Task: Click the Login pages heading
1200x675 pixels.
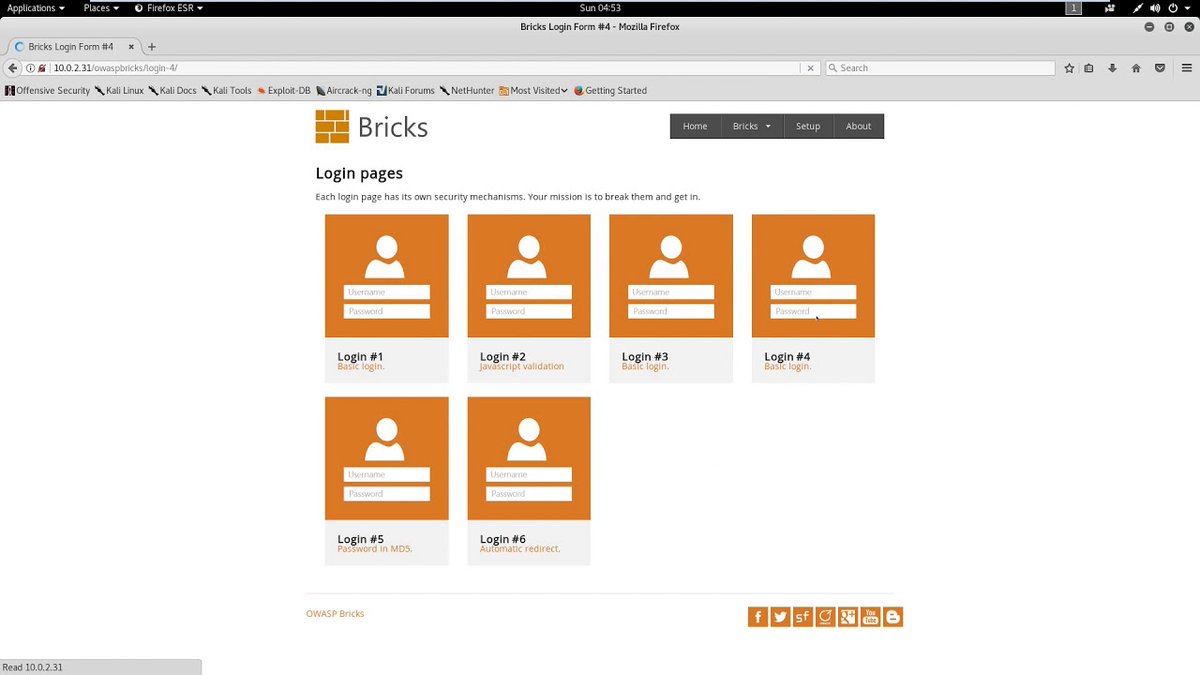Action: [x=359, y=174]
